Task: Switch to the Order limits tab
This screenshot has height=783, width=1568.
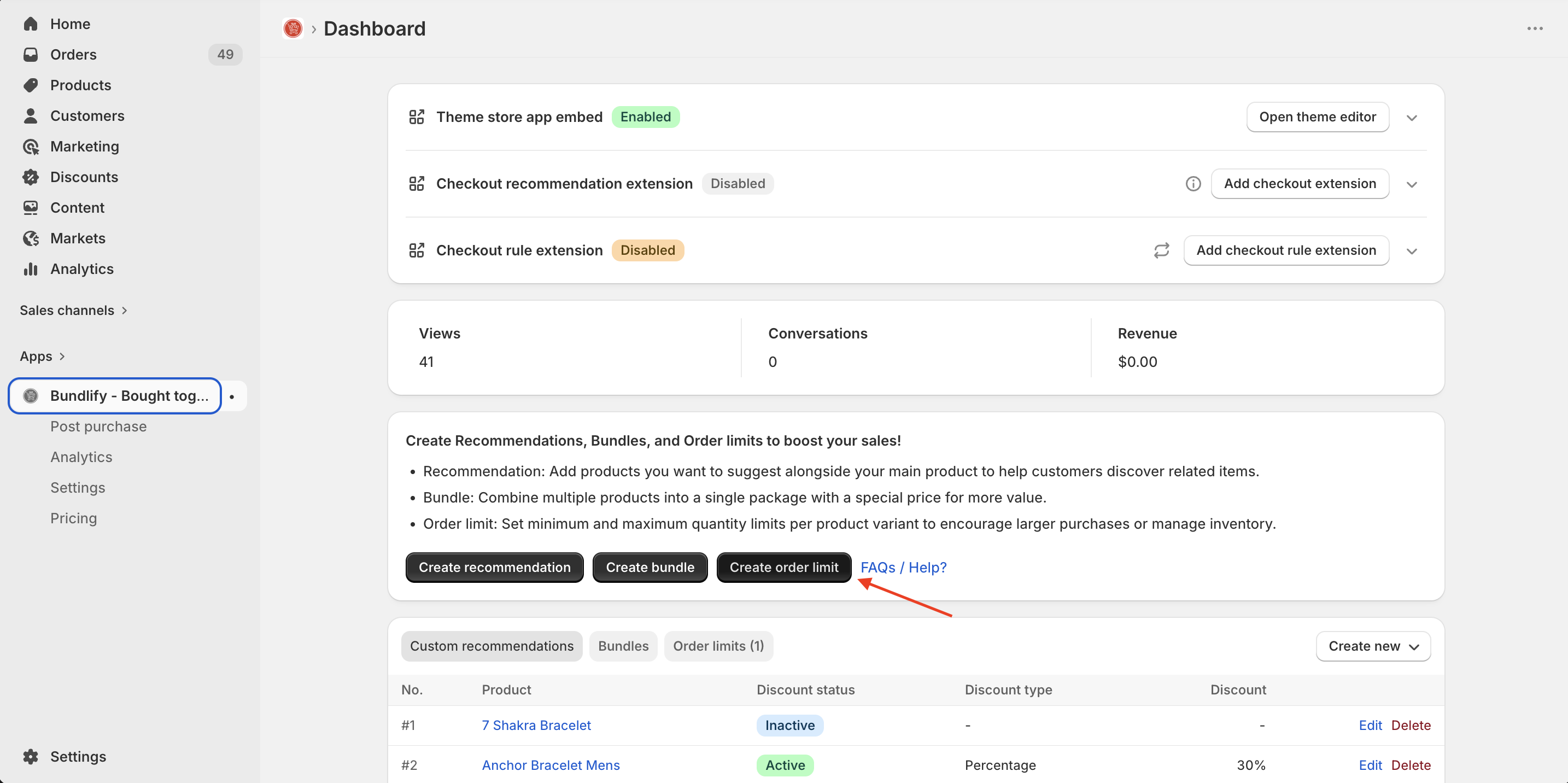Action: click(718, 646)
